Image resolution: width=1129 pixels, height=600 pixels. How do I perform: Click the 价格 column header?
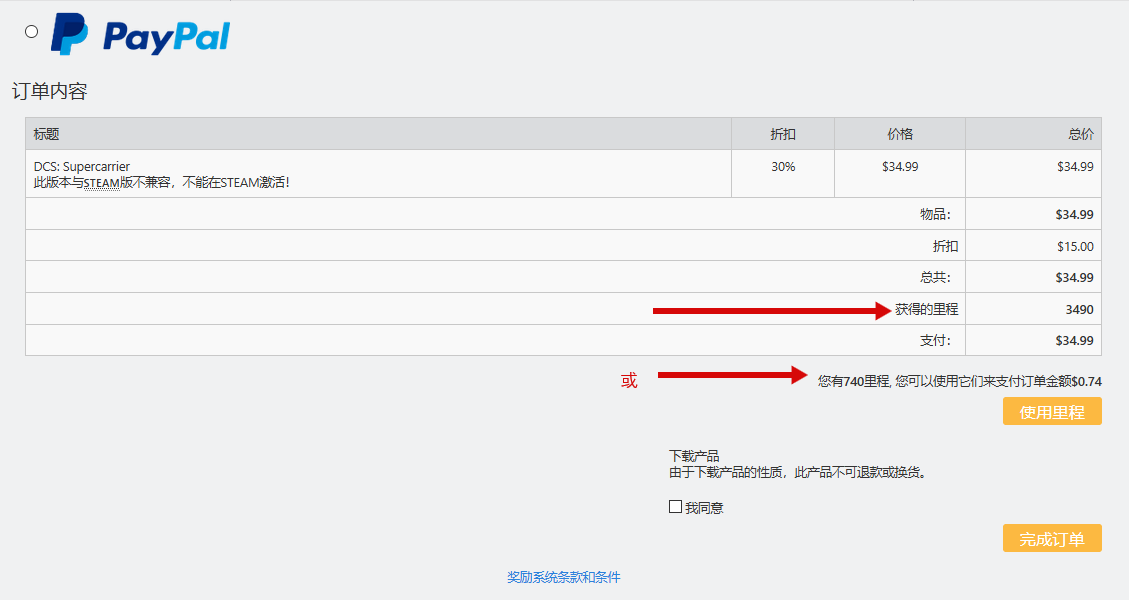(x=900, y=134)
